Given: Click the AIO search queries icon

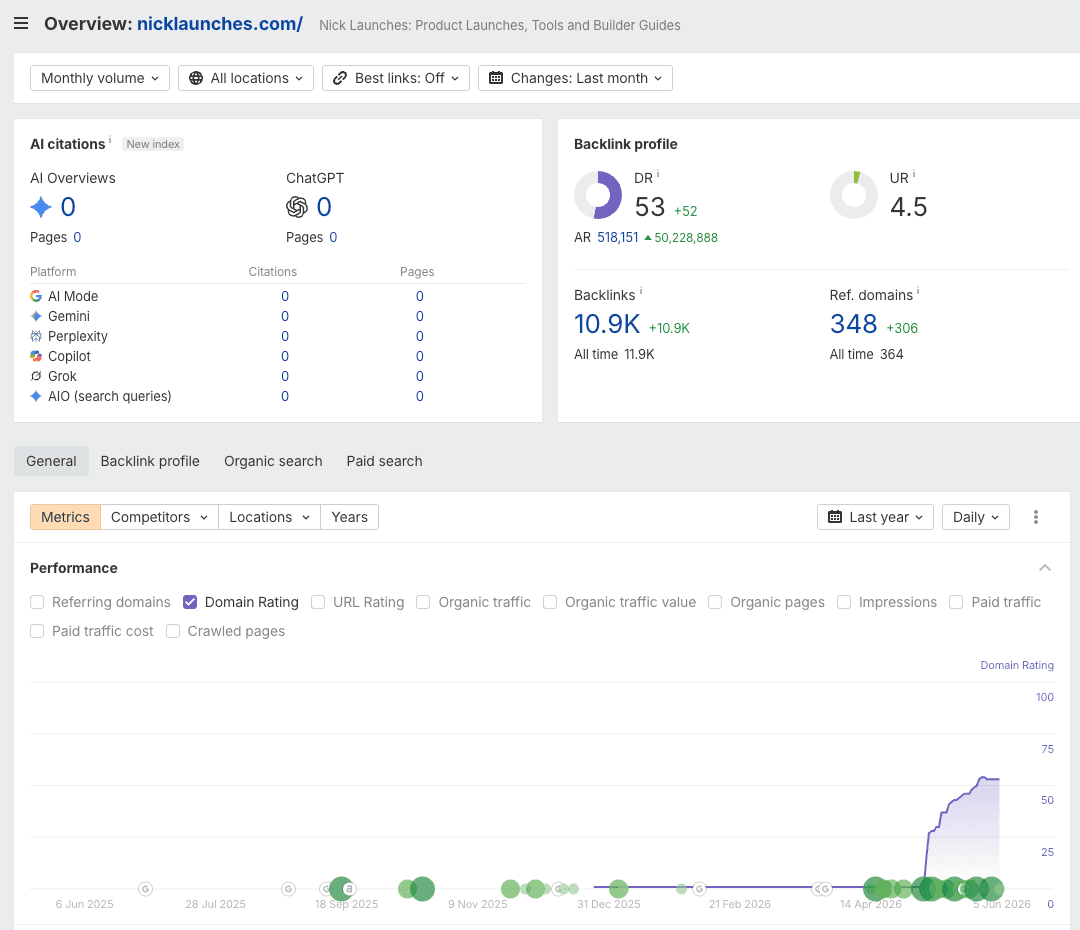Looking at the screenshot, I should coord(36,395).
